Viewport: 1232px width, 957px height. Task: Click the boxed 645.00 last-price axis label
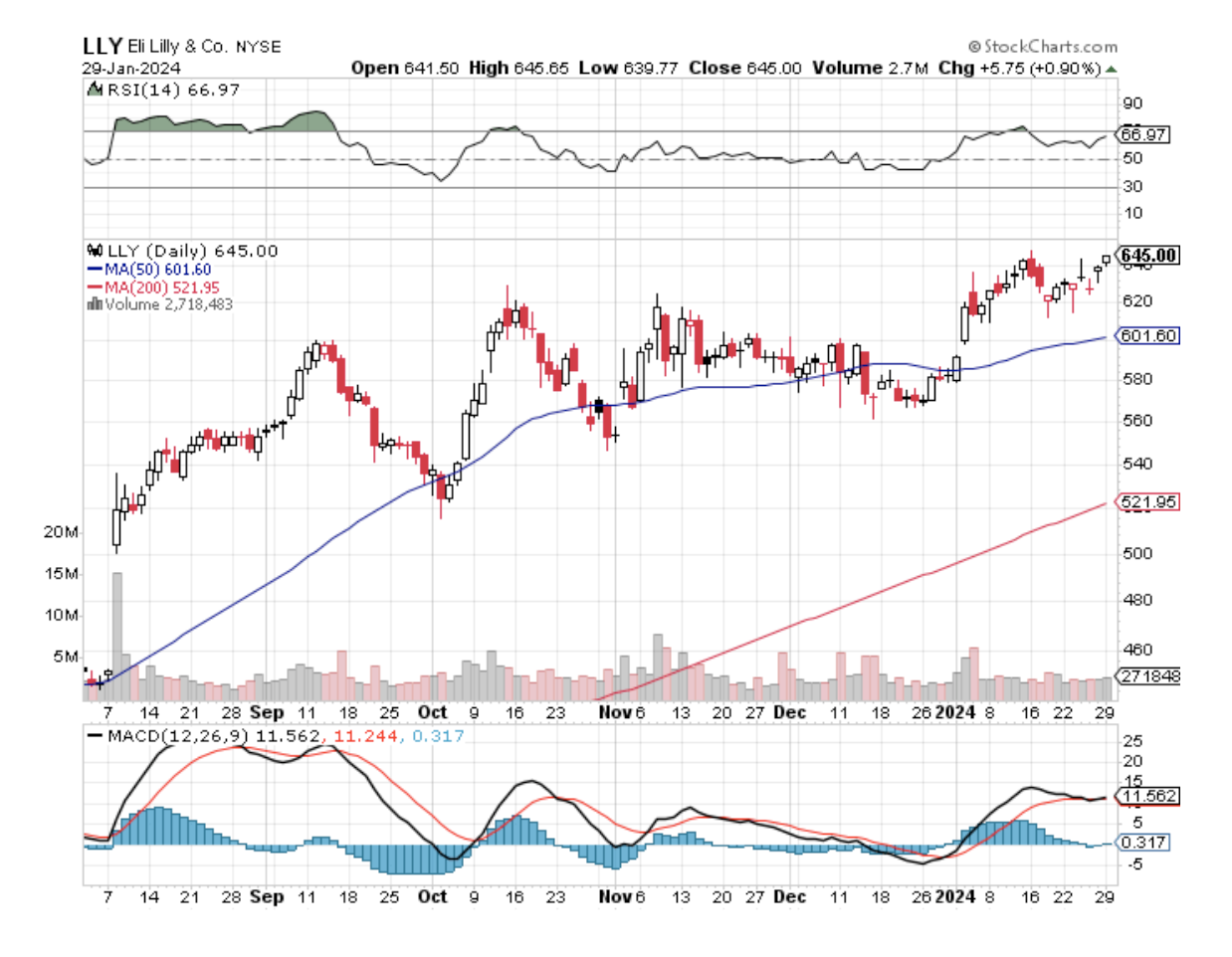[x=1148, y=256]
